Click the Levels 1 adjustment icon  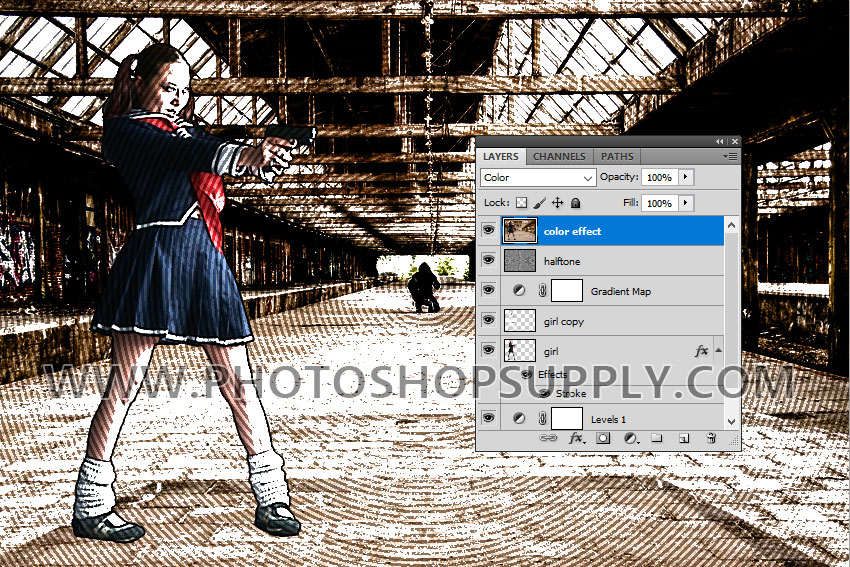519,418
